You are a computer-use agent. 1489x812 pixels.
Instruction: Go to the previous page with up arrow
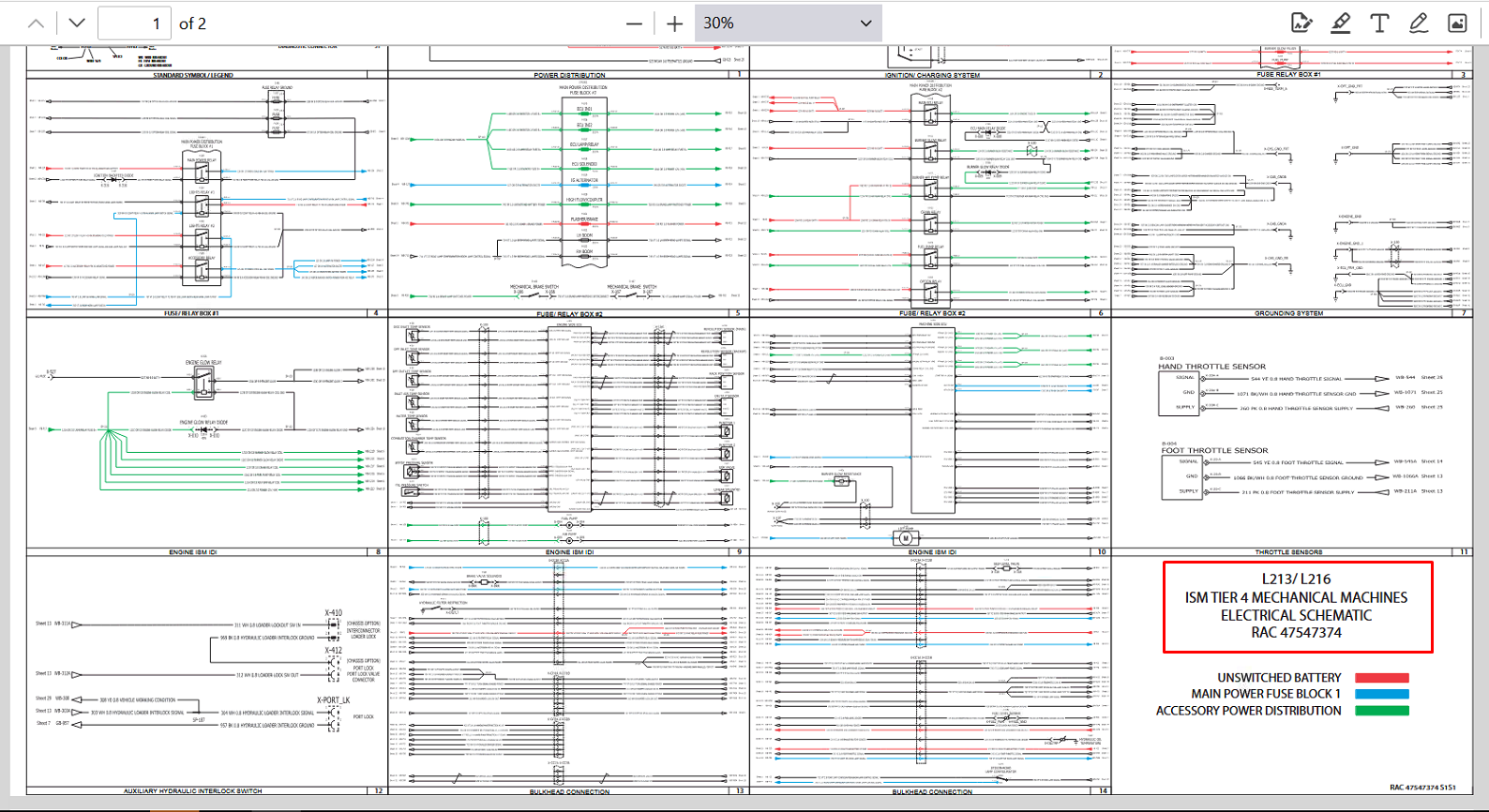pyautogui.click(x=36, y=23)
